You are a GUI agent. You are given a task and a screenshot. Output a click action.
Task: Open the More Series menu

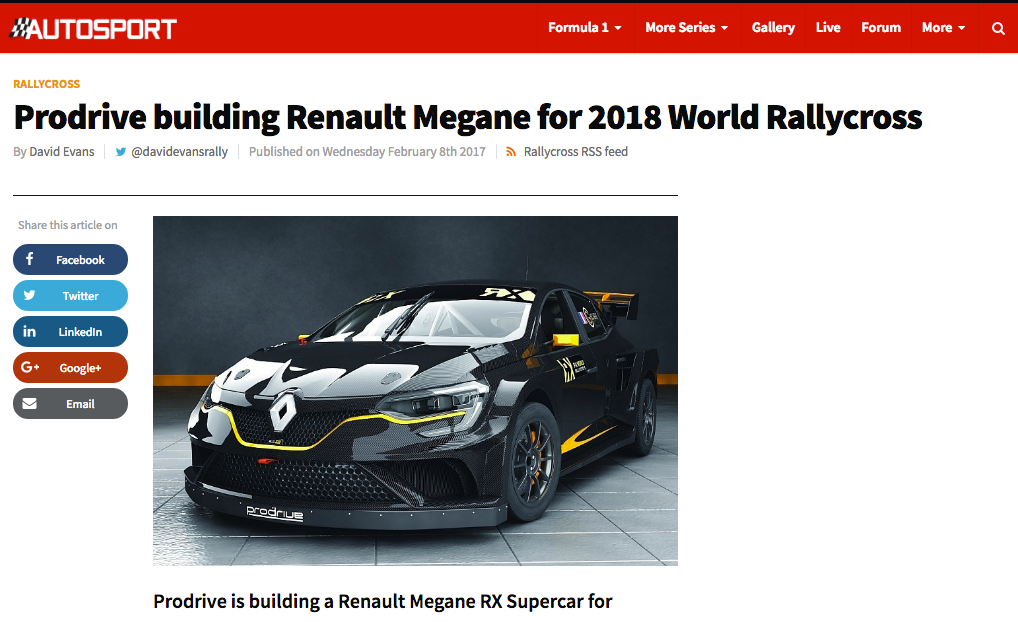click(680, 27)
